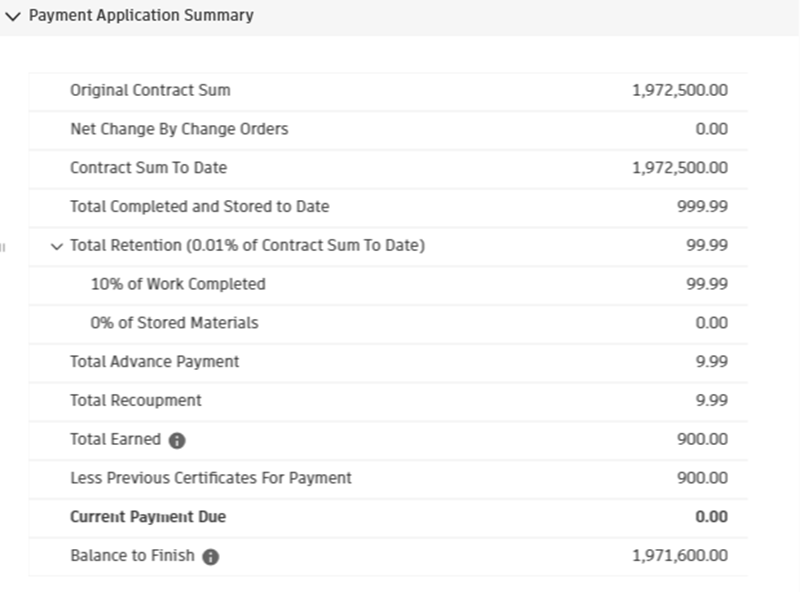The height and width of the screenshot is (592, 800).
Task: Click the Total Recoupment label
Action: click(x=135, y=401)
